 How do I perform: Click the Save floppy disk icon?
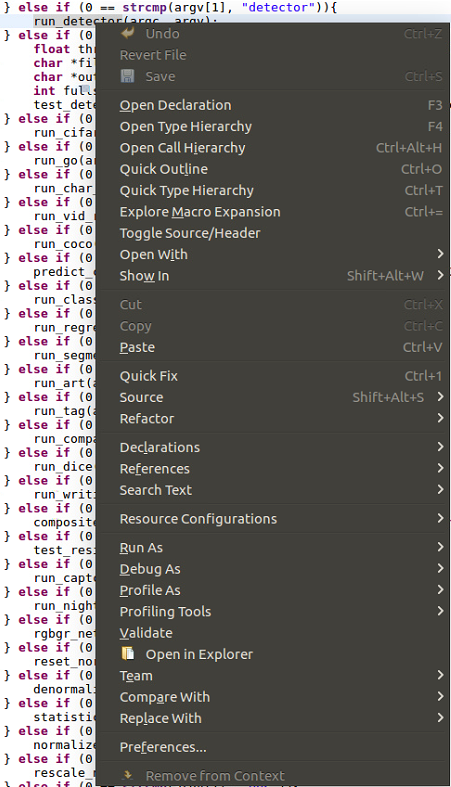127,76
